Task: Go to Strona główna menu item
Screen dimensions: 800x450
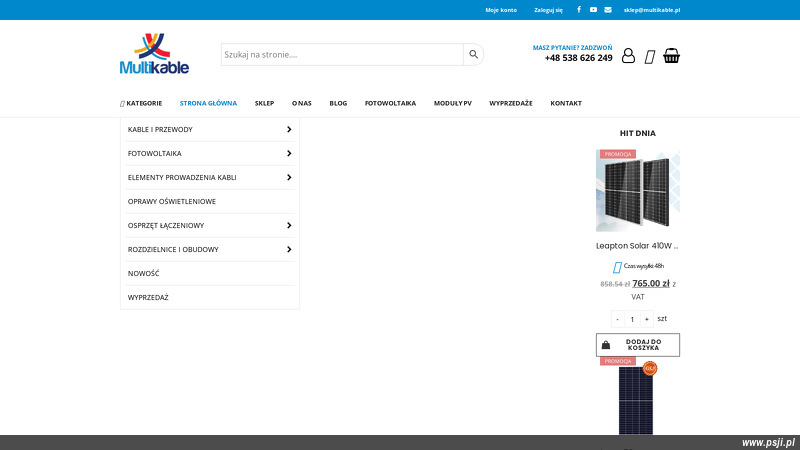Action: [x=208, y=103]
